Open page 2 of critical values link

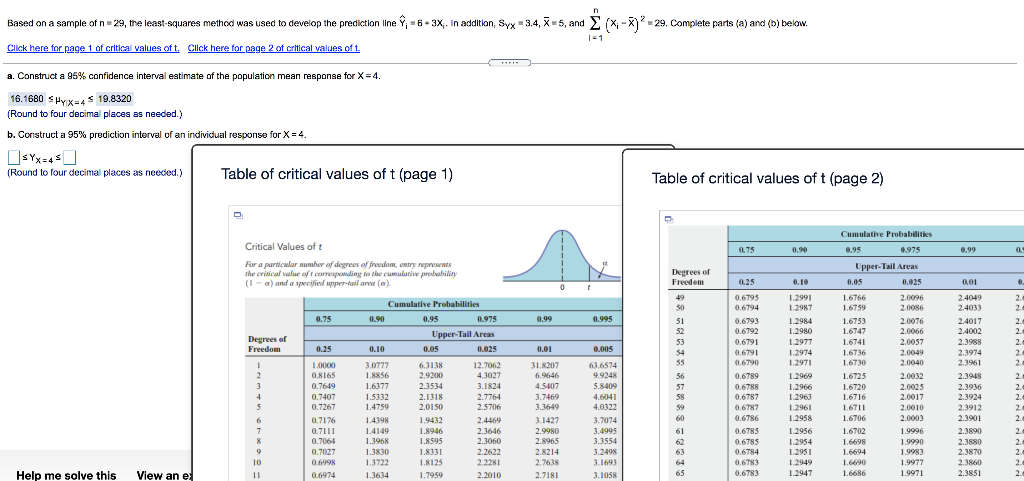coord(274,48)
